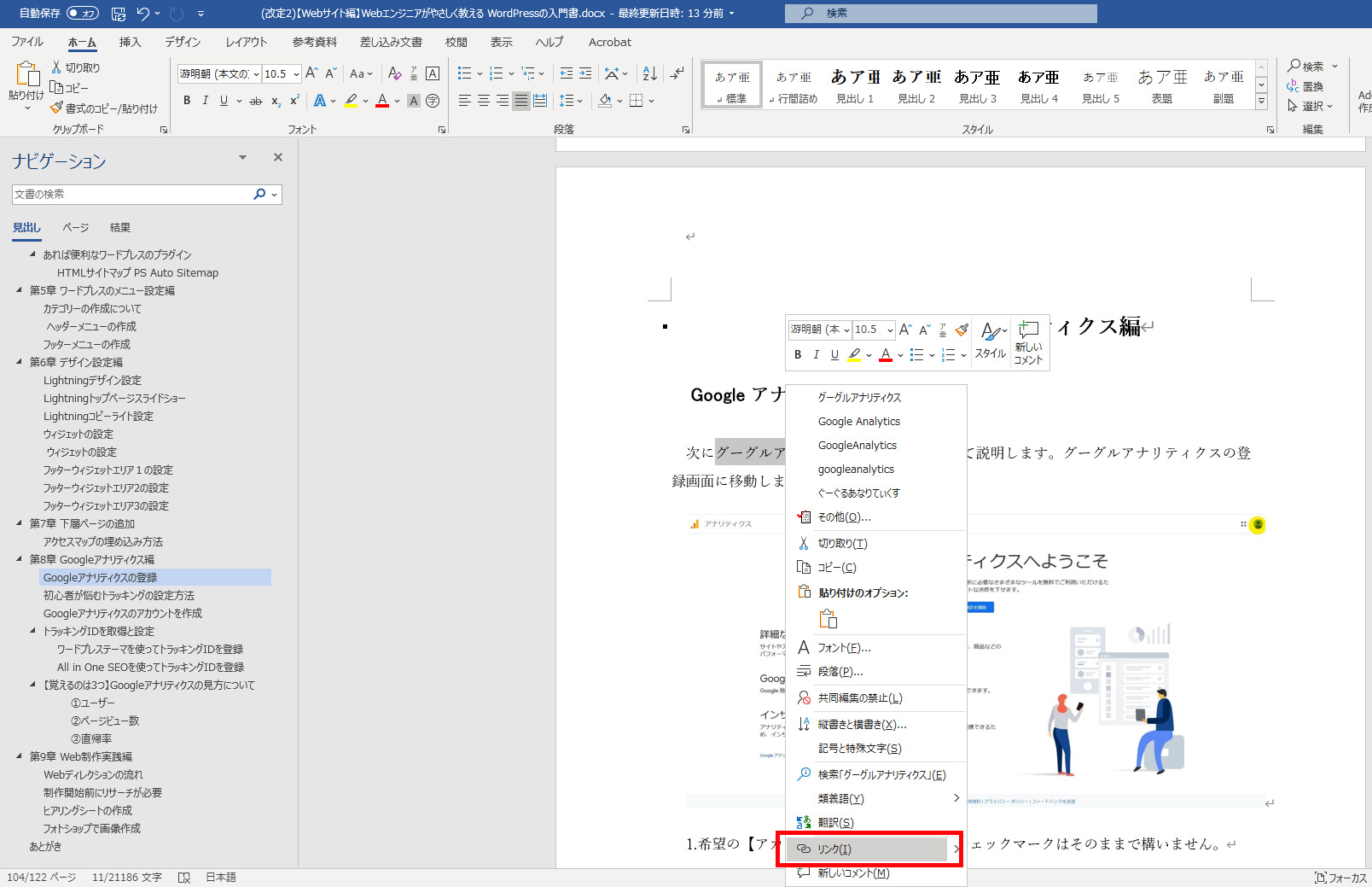Click the Paste clipboard icon in ribbon
This screenshot has width=1372, height=887.
(26, 74)
